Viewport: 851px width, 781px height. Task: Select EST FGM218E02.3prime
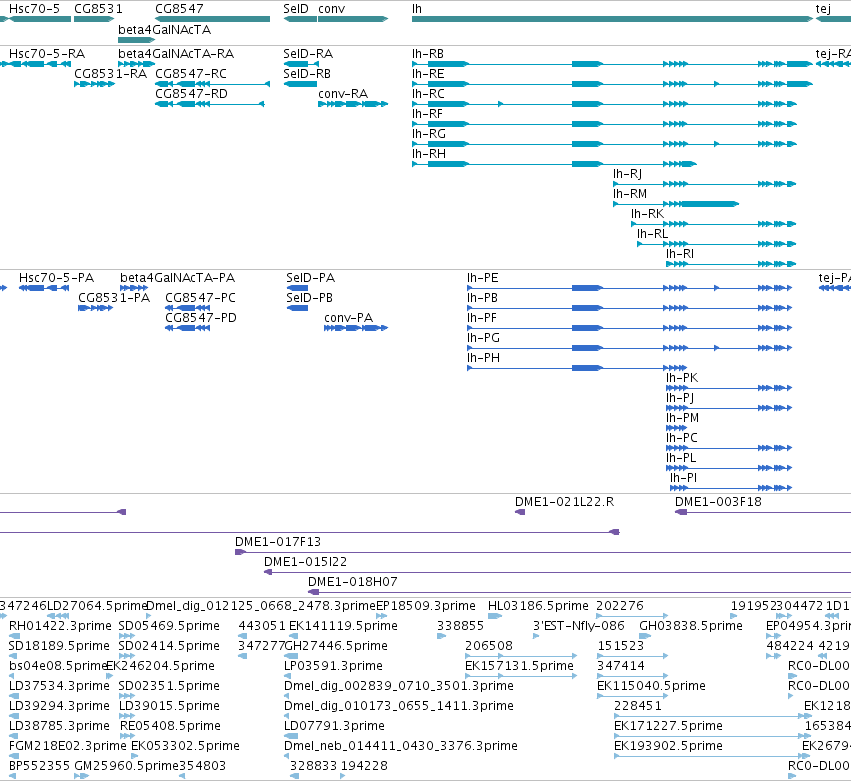pos(15,756)
